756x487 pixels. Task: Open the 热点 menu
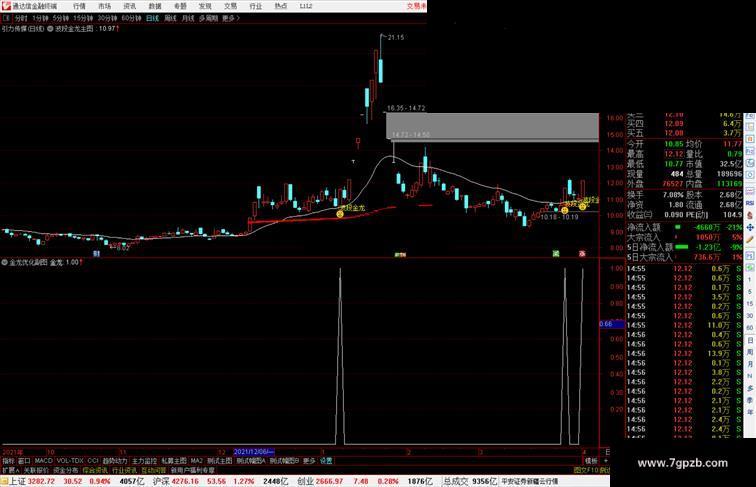click(x=281, y=6)
